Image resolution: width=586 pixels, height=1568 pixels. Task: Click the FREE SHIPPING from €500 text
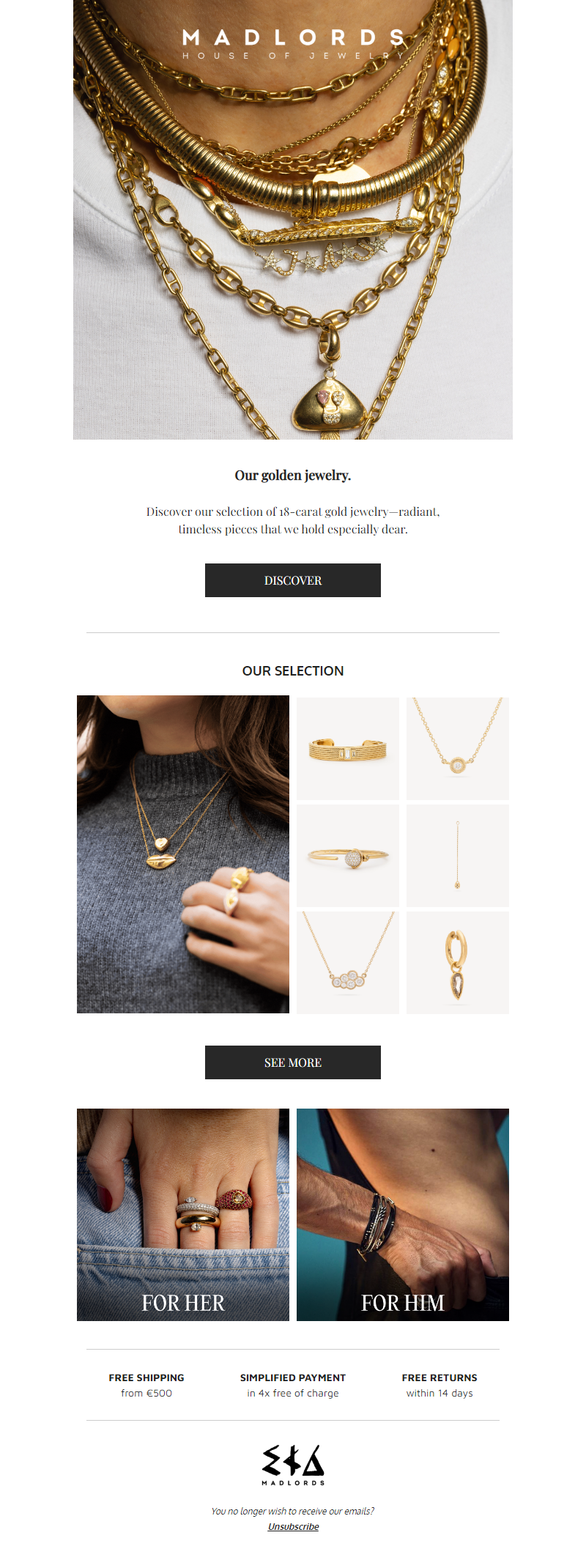[x=146, y=1385]
